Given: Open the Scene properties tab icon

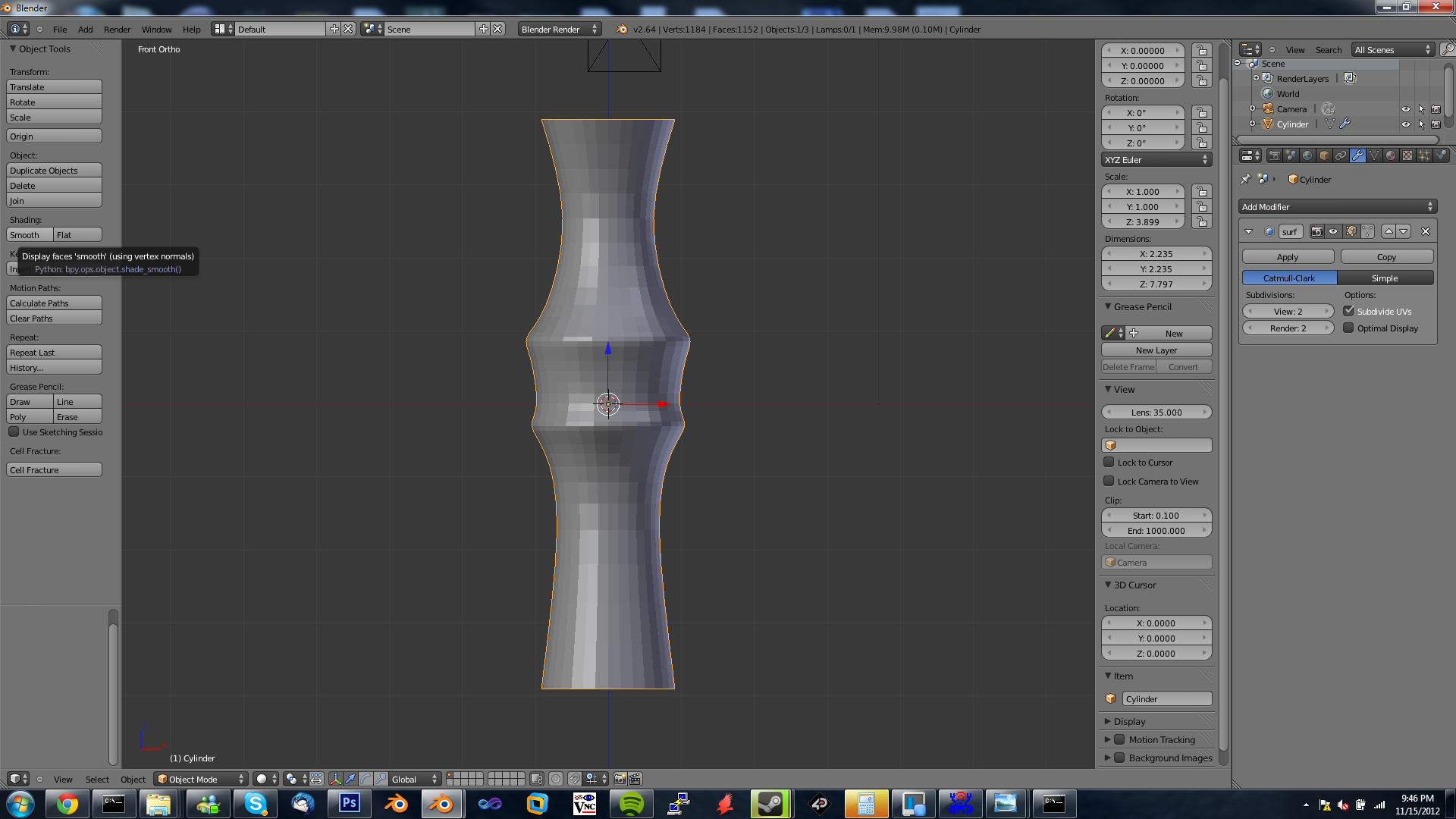Looking at the screenshot, I should coord(1291,155).
